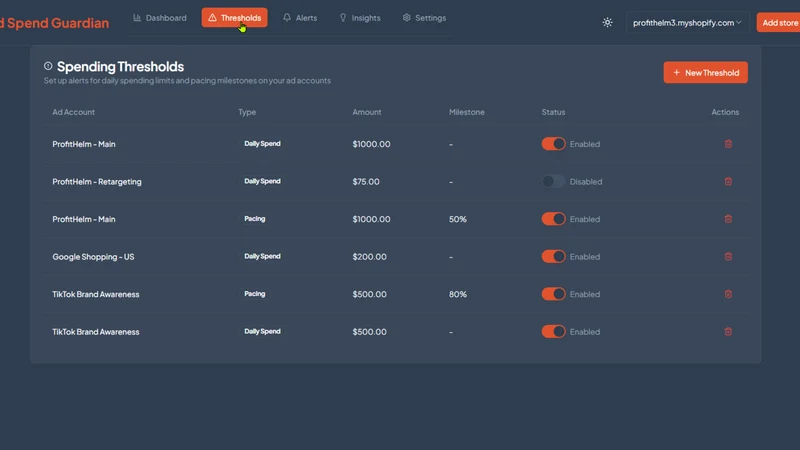Delete the TikTok Brand Awareness Pacing threshold
Viewport: 800px width, 450px height.
728,294
